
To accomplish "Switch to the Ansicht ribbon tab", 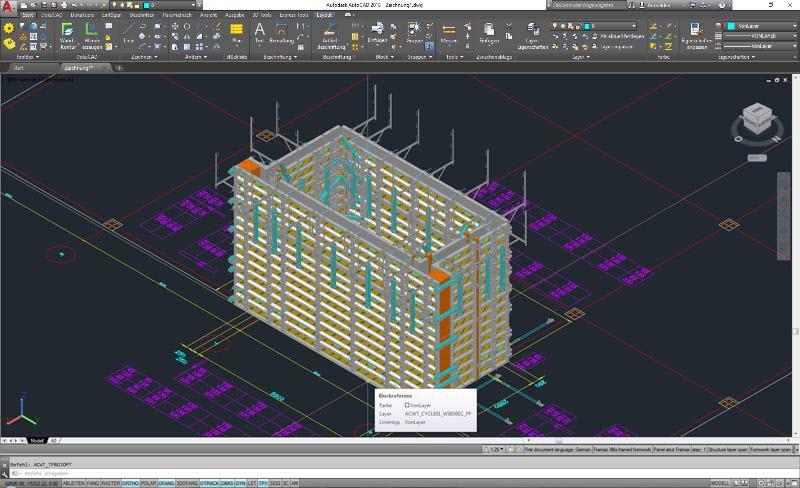I will pyautogui.click(x=208, y=16).
